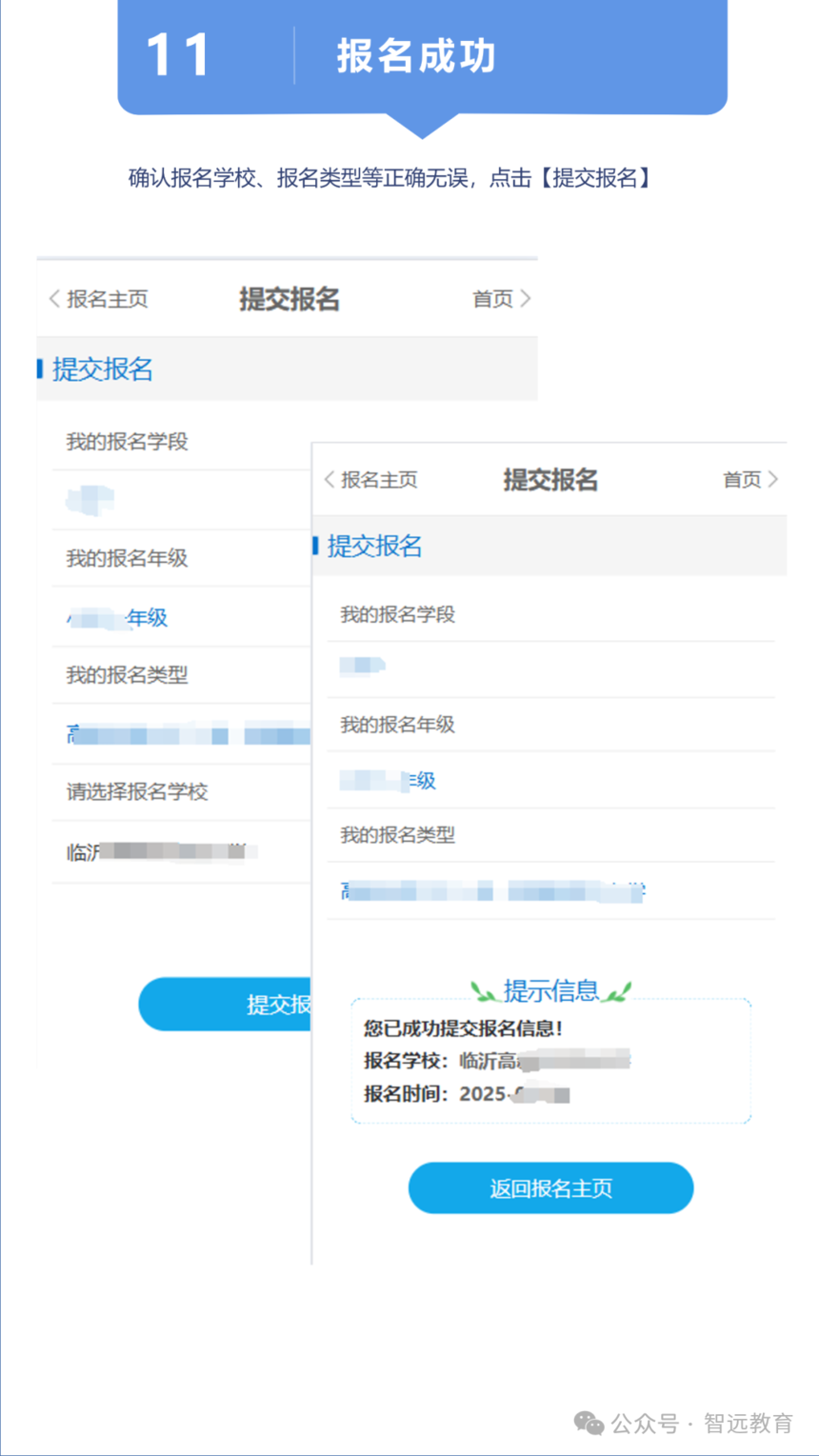Click the 报名成功 banner title

(416, 56)
